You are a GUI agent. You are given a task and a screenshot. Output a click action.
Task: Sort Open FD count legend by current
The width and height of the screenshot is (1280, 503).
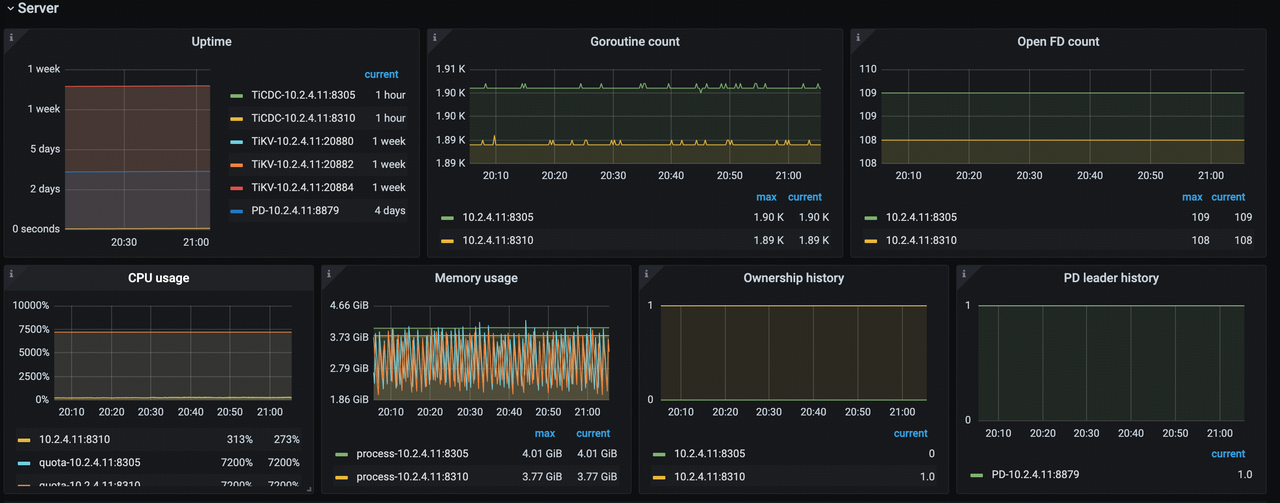click(1227, 197)
